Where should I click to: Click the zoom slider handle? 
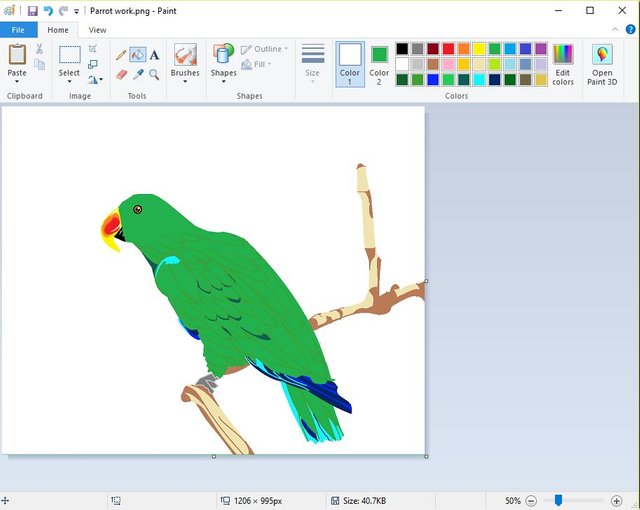(x=558, y=500)
